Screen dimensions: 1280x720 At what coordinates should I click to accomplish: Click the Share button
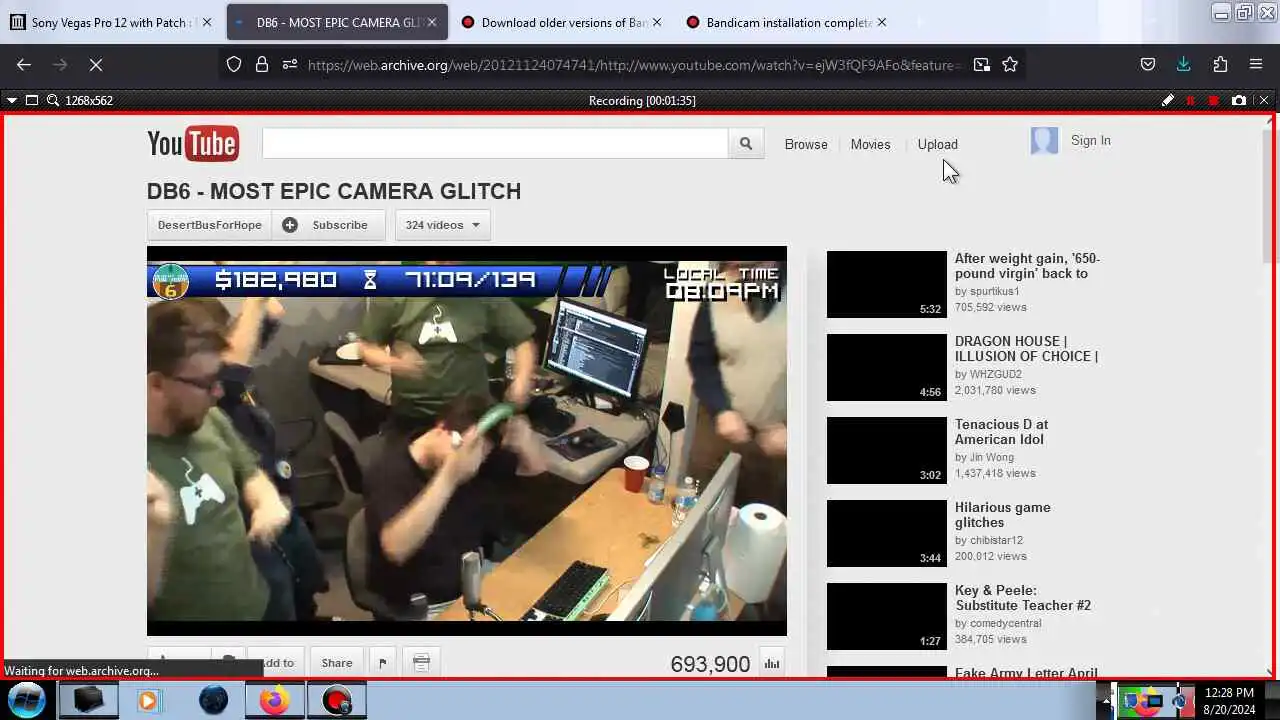337,663
